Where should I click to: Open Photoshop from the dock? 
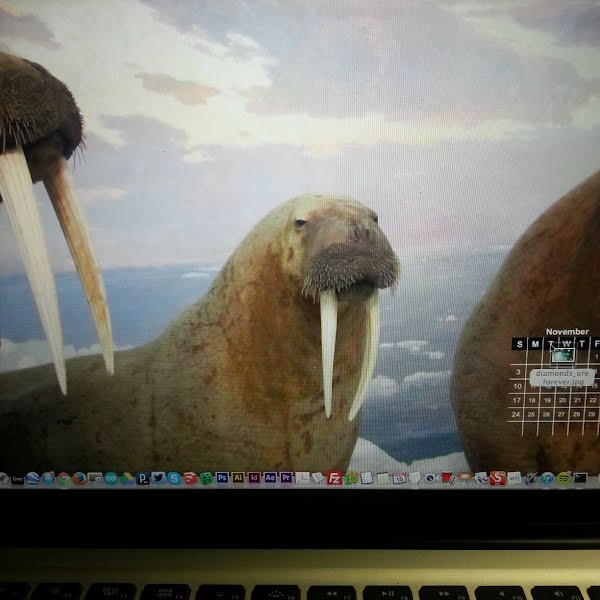click(222, 478)
